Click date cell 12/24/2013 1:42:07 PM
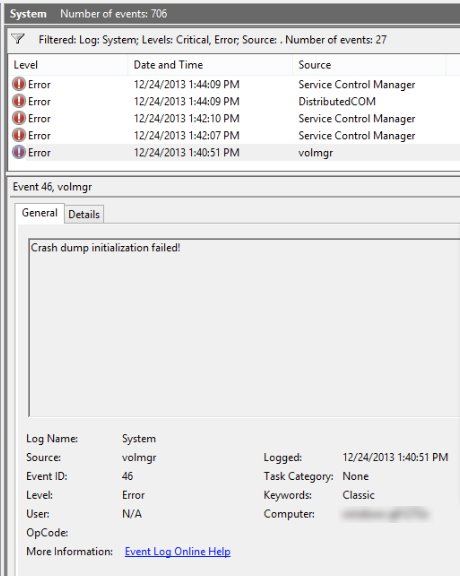Image resolution: width=460 pixels, height=576 pixels. (186, 136)
